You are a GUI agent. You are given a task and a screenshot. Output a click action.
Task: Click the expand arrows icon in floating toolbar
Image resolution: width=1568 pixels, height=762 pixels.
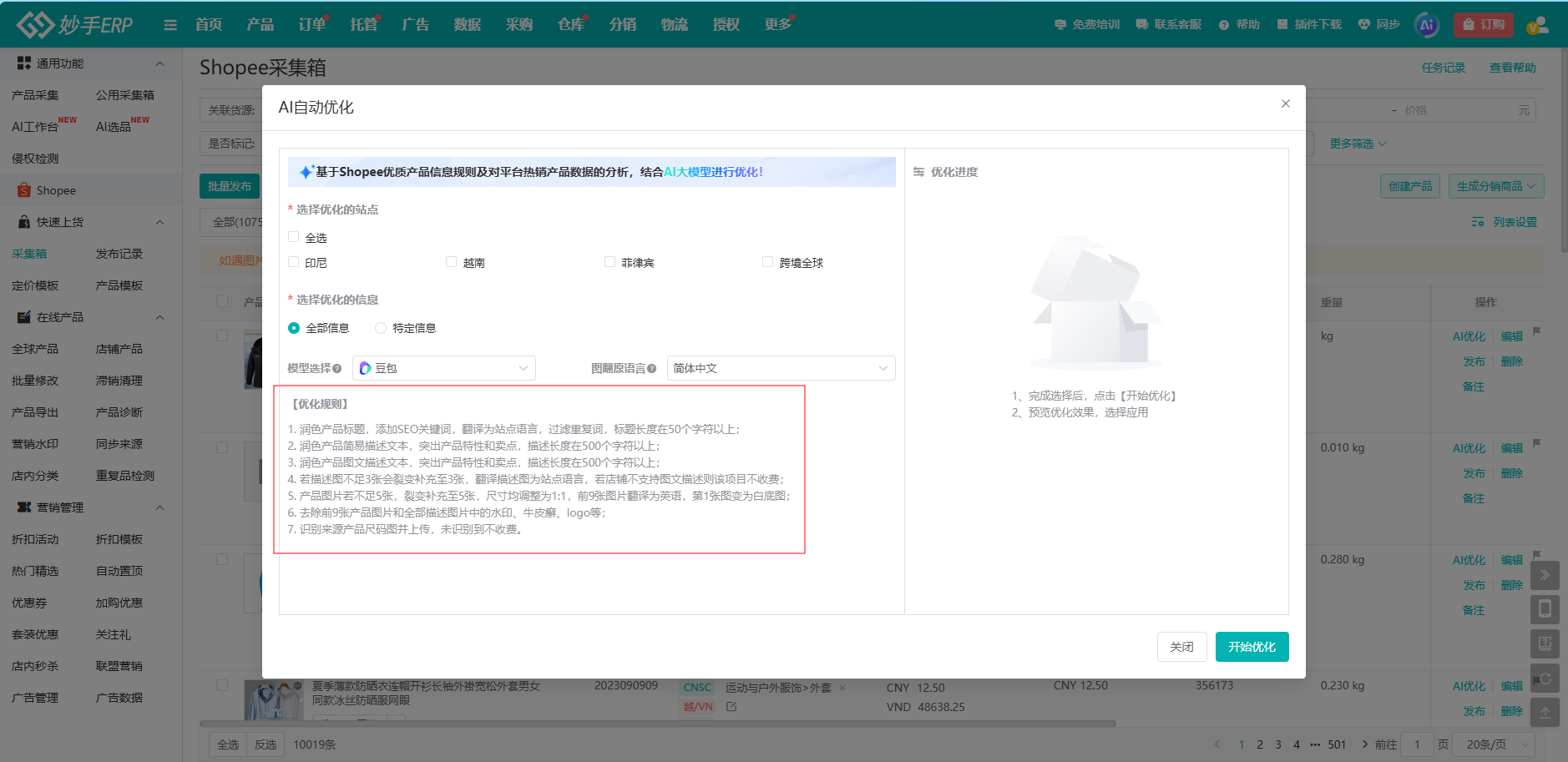pos(1545,575)
